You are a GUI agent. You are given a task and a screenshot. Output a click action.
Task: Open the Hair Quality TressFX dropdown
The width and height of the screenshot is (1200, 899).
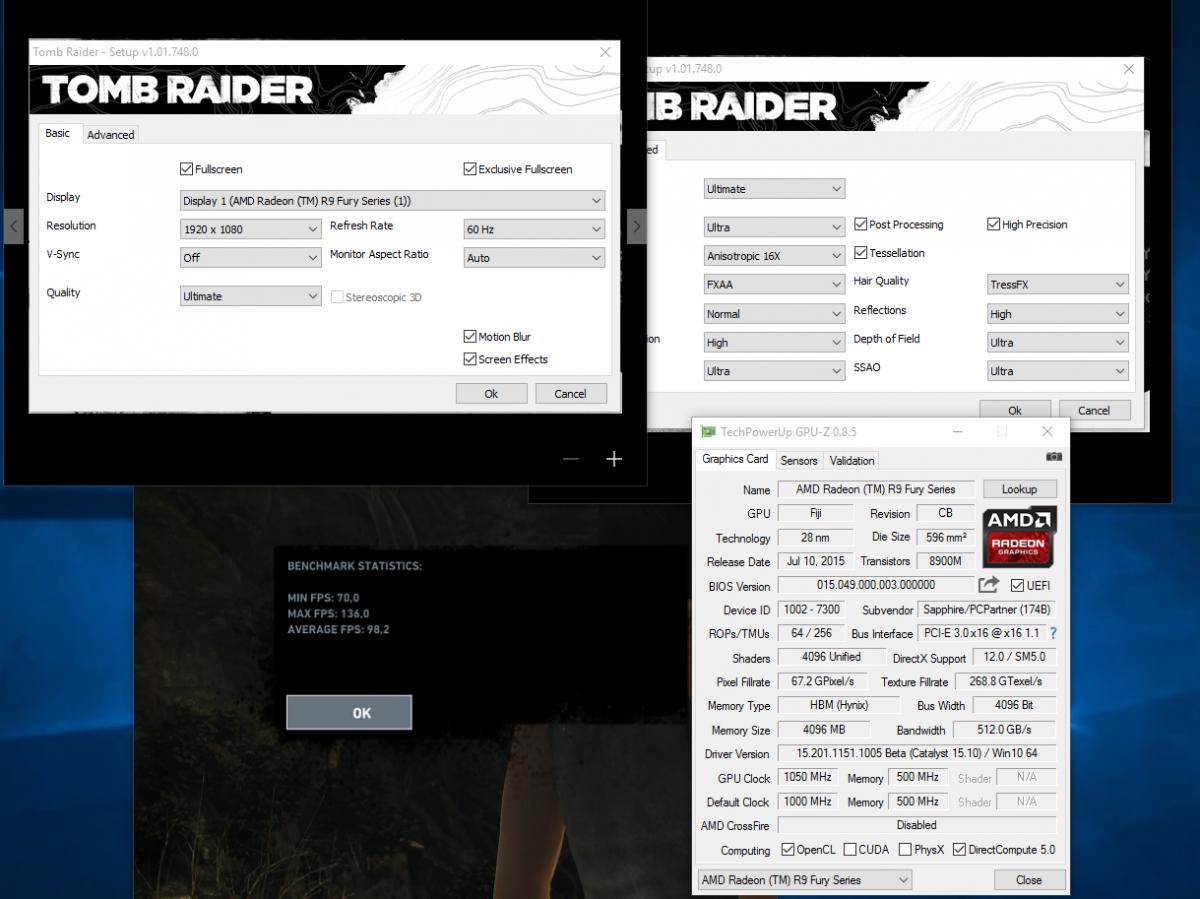point(1058,284)
